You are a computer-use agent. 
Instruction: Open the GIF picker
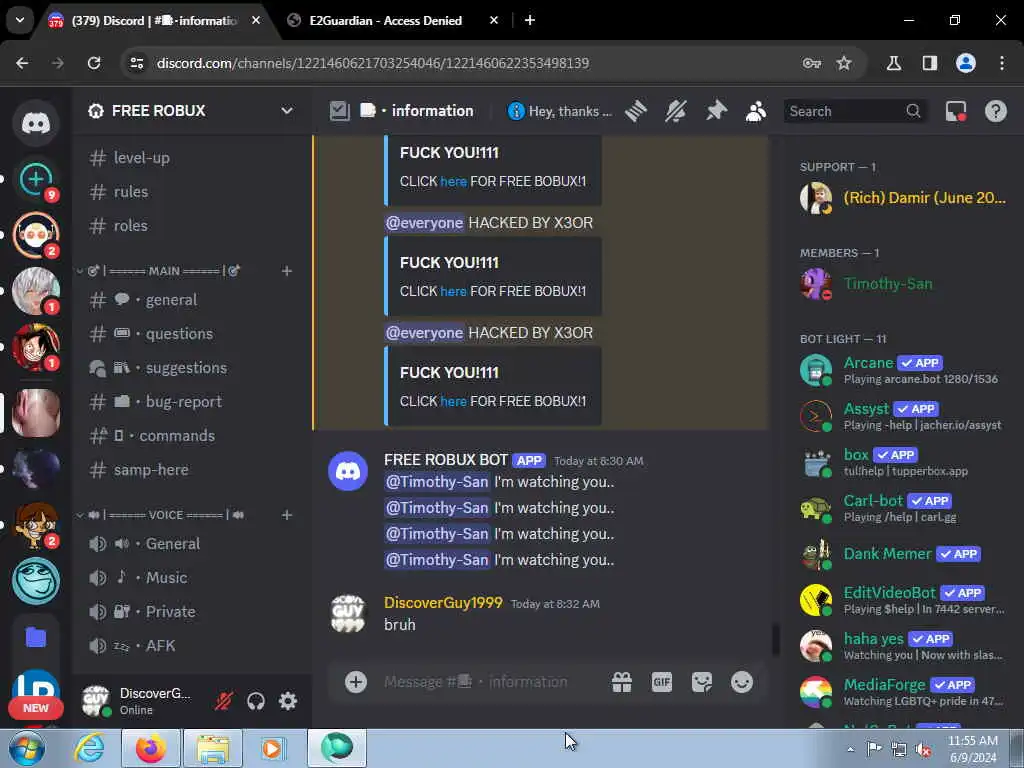click(x=662, y=682)
